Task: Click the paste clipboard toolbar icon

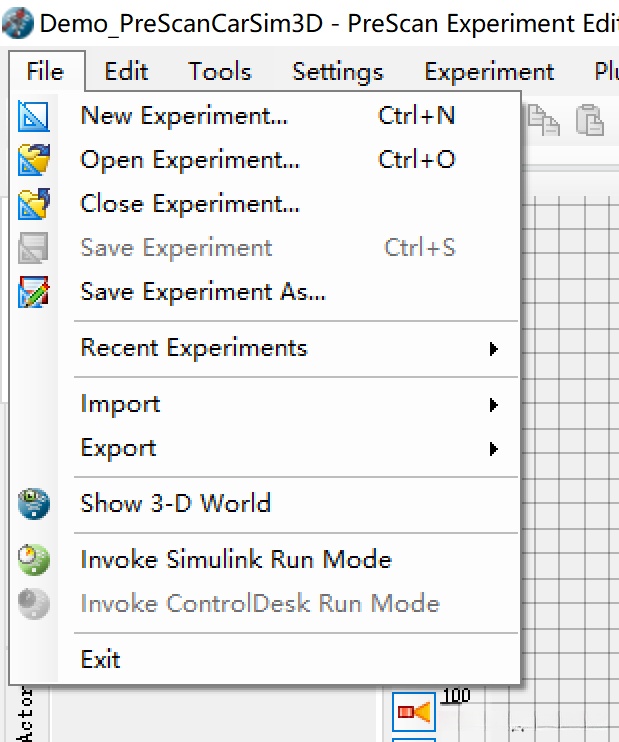Action: 592,120
